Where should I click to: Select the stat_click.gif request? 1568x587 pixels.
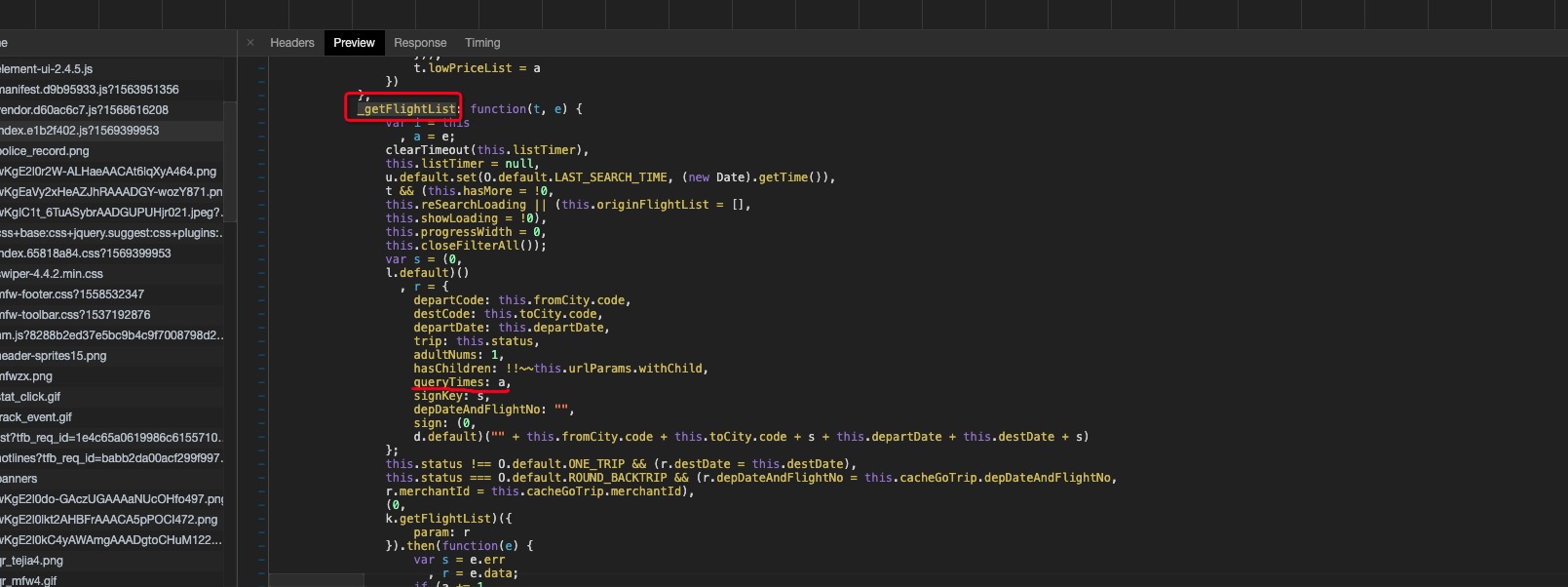pyautogui.click(x=112, y=397)
